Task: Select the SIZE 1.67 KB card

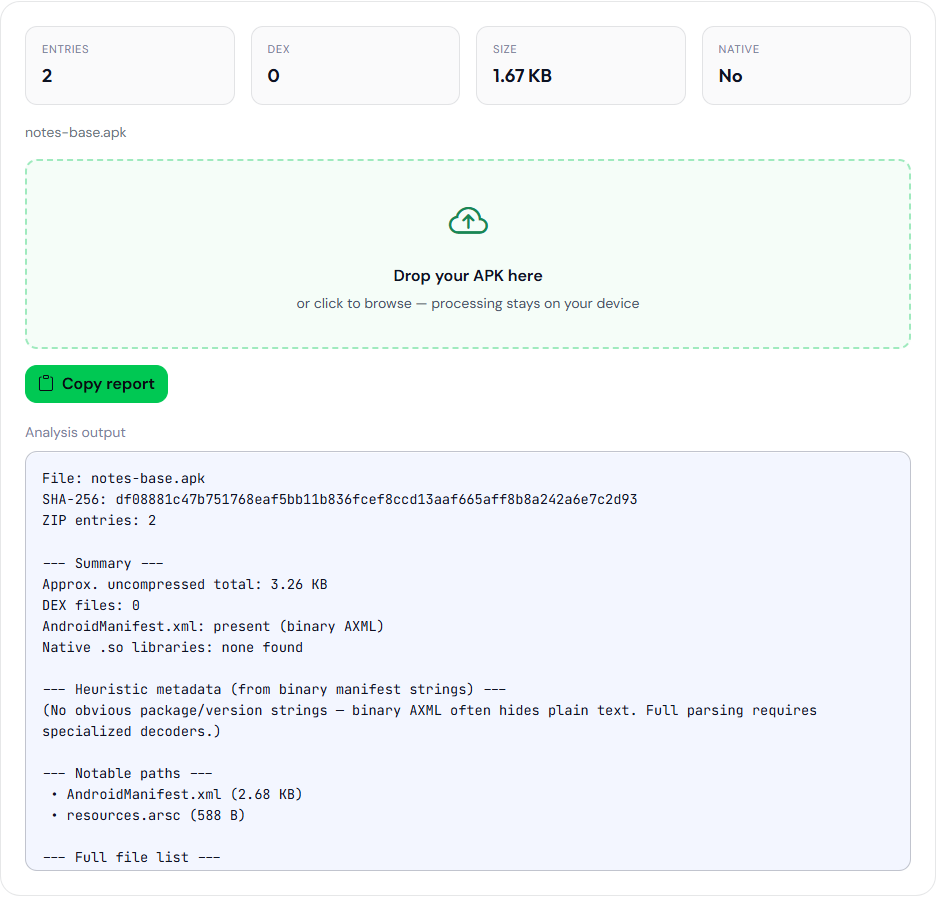Action: click(x=581, y=65)
